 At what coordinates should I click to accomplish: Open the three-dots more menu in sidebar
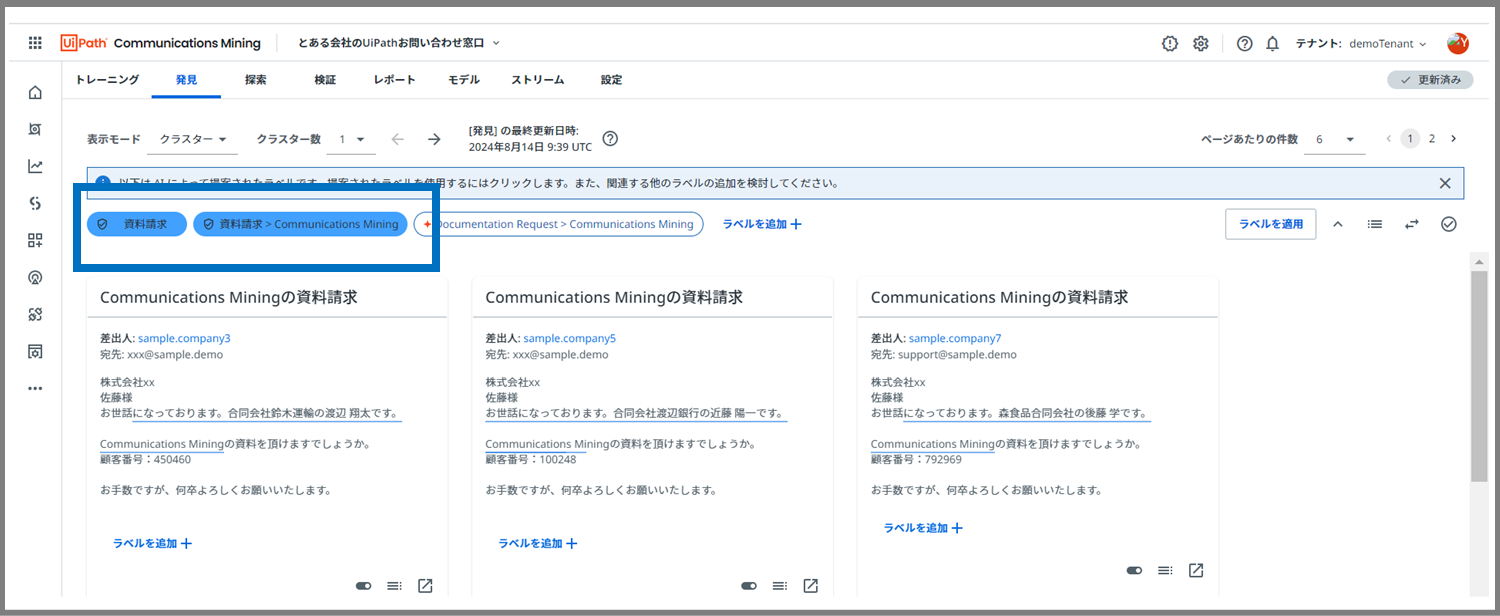pyautogui.click(x=36, y=388)
